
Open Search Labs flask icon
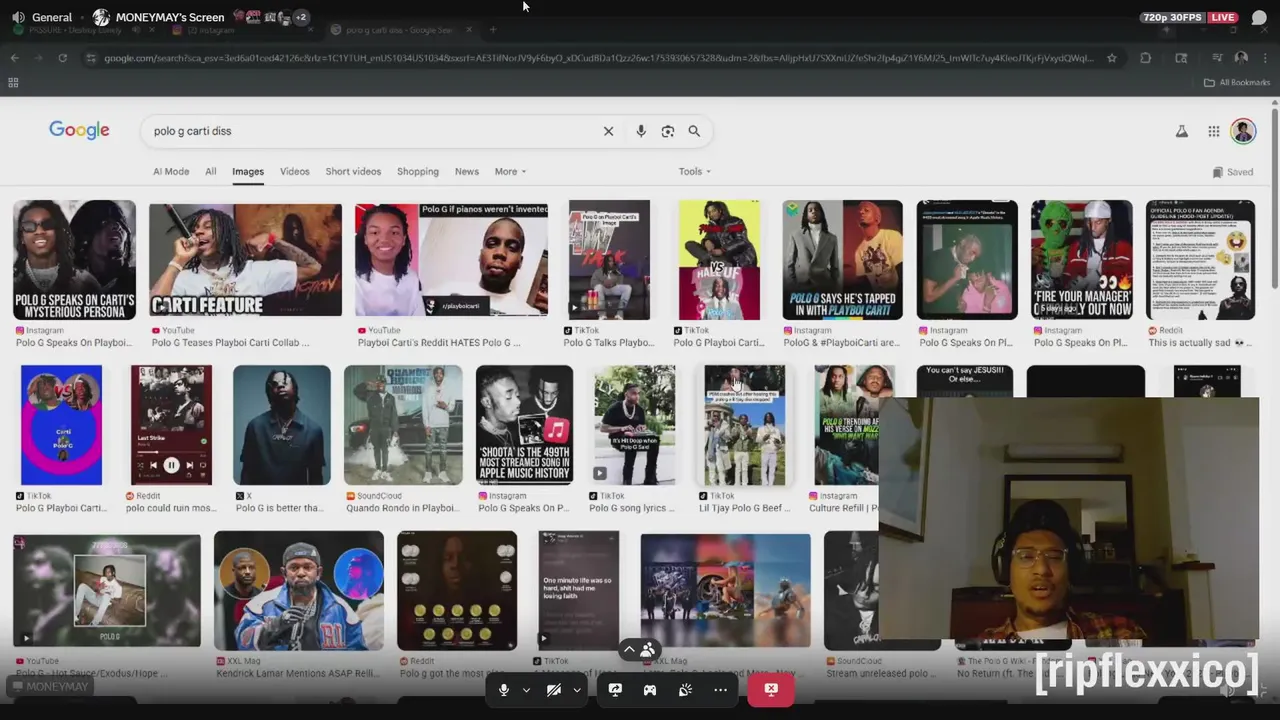(x=1182, y=131)
